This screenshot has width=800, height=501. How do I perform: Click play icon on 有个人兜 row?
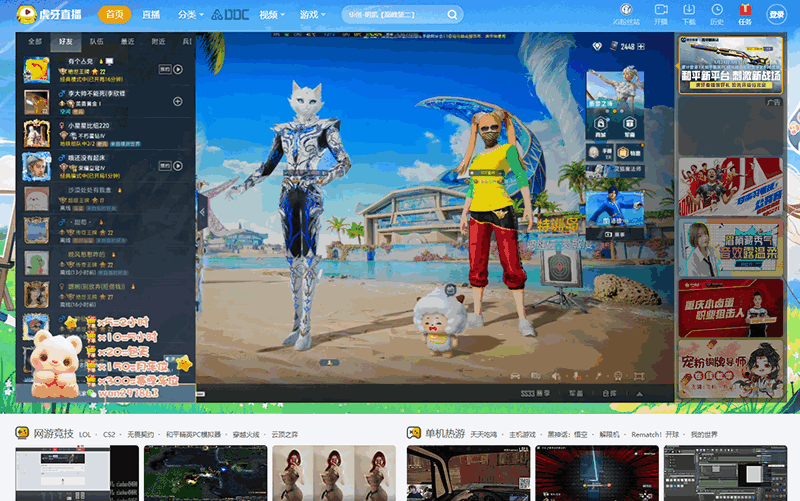coord(178,69)
